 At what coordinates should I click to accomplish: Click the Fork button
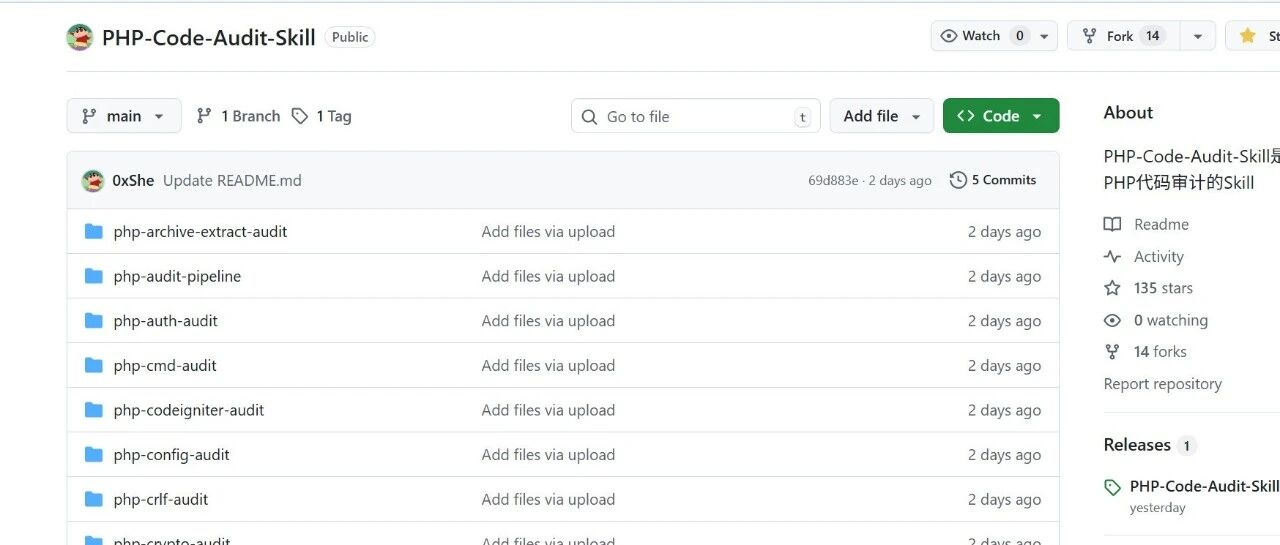[1123, 36]
